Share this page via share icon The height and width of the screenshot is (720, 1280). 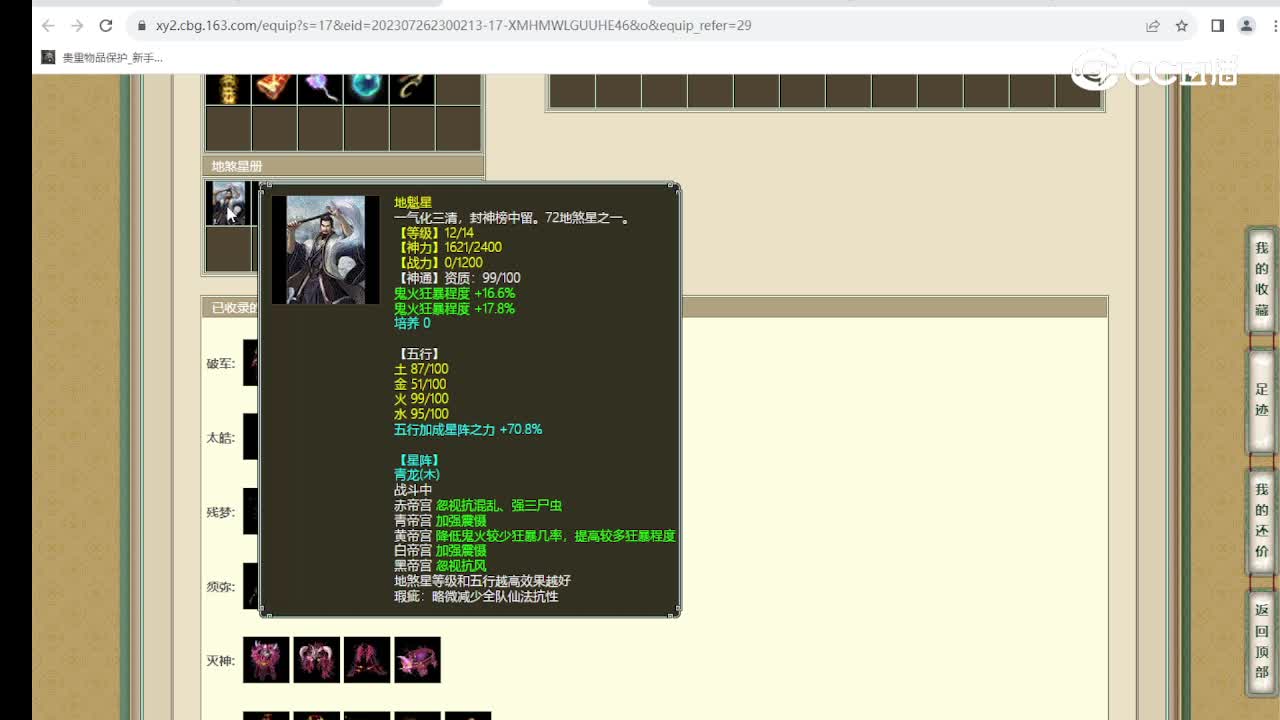pos(1153,26)
